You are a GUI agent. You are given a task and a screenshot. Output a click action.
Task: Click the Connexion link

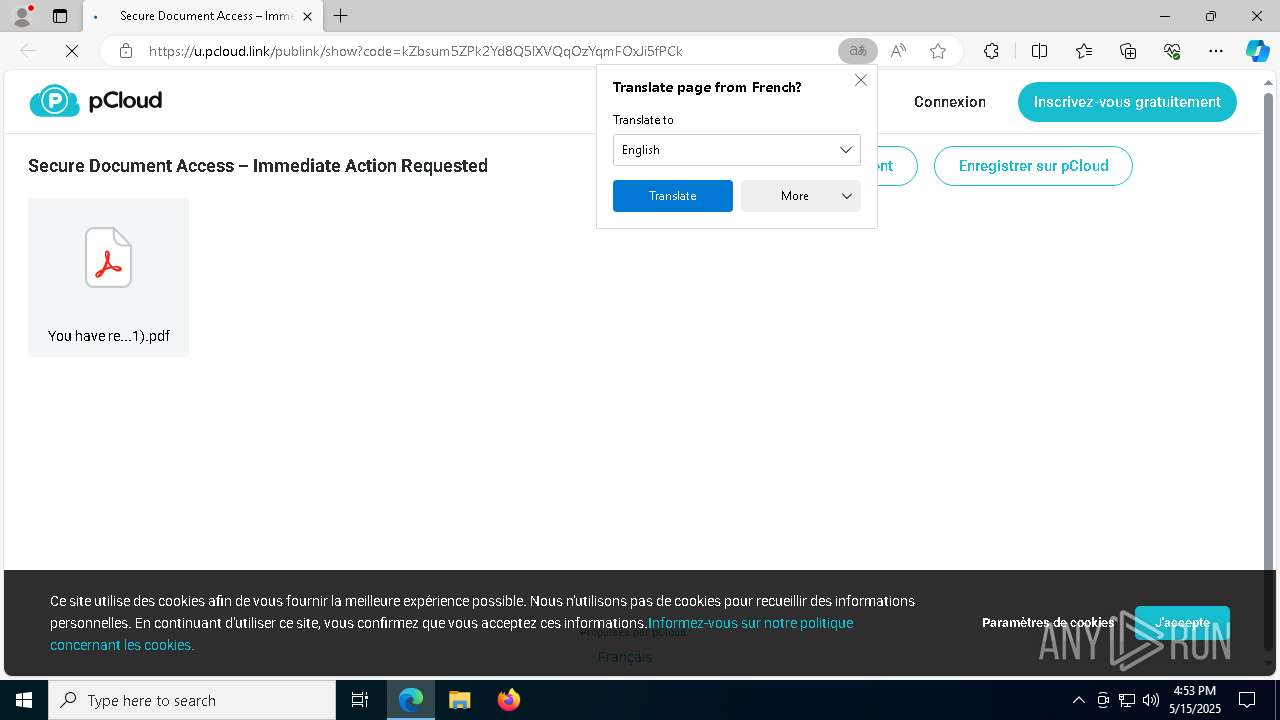click(950, 102)
